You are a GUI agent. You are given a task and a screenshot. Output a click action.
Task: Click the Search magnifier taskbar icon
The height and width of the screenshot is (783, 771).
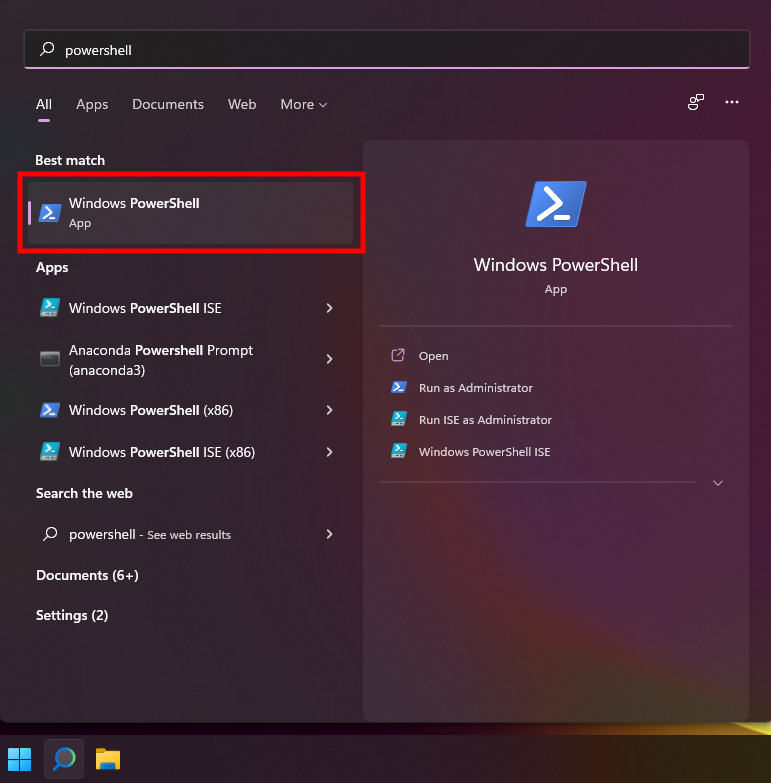tap(64, 759)
